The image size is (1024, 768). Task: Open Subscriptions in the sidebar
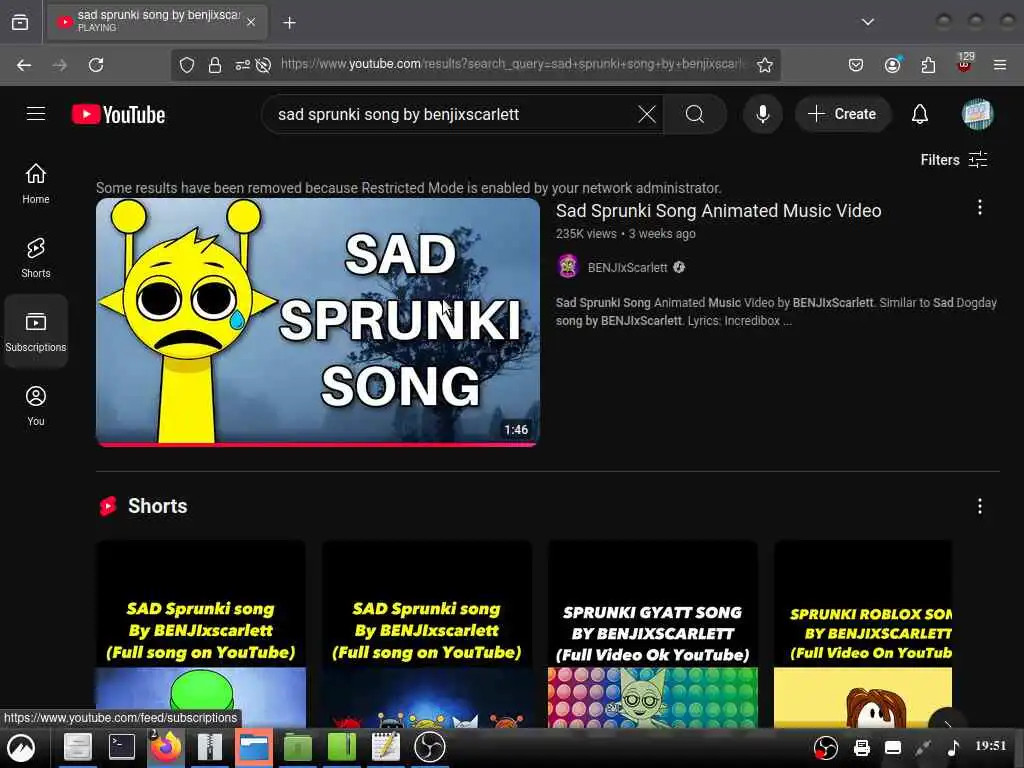(36, 332)
